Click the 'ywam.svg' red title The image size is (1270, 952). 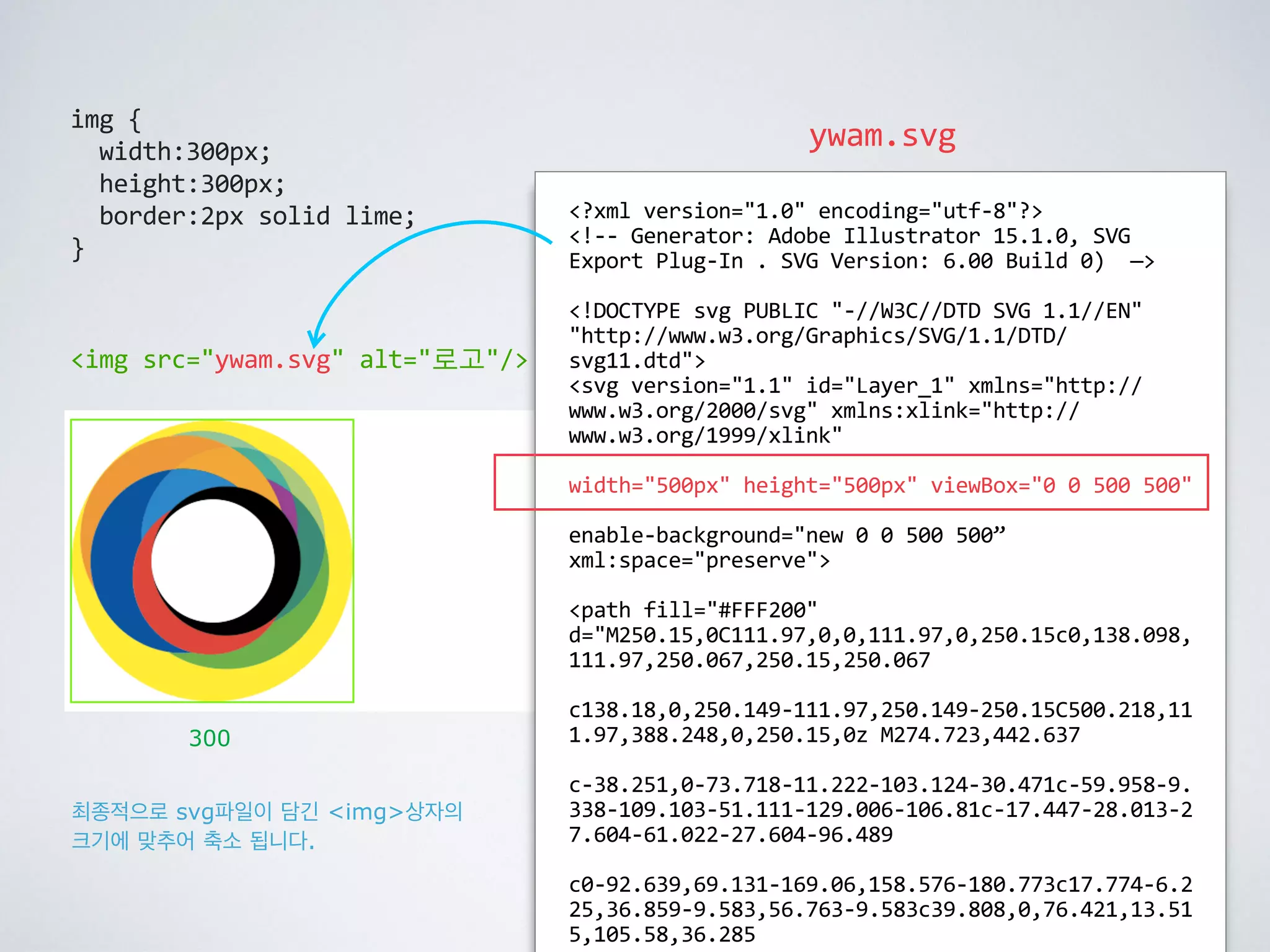882,136
